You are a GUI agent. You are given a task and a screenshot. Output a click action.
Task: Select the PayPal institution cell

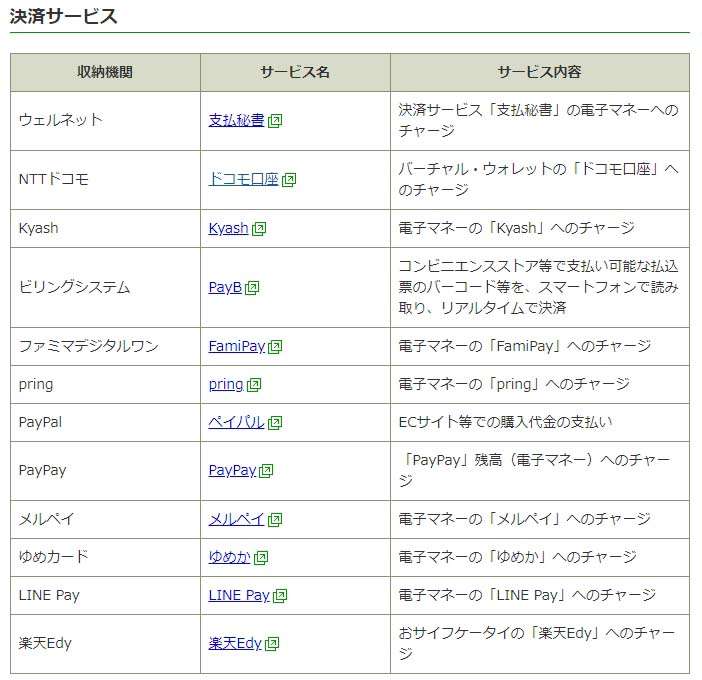click(105, 423)
